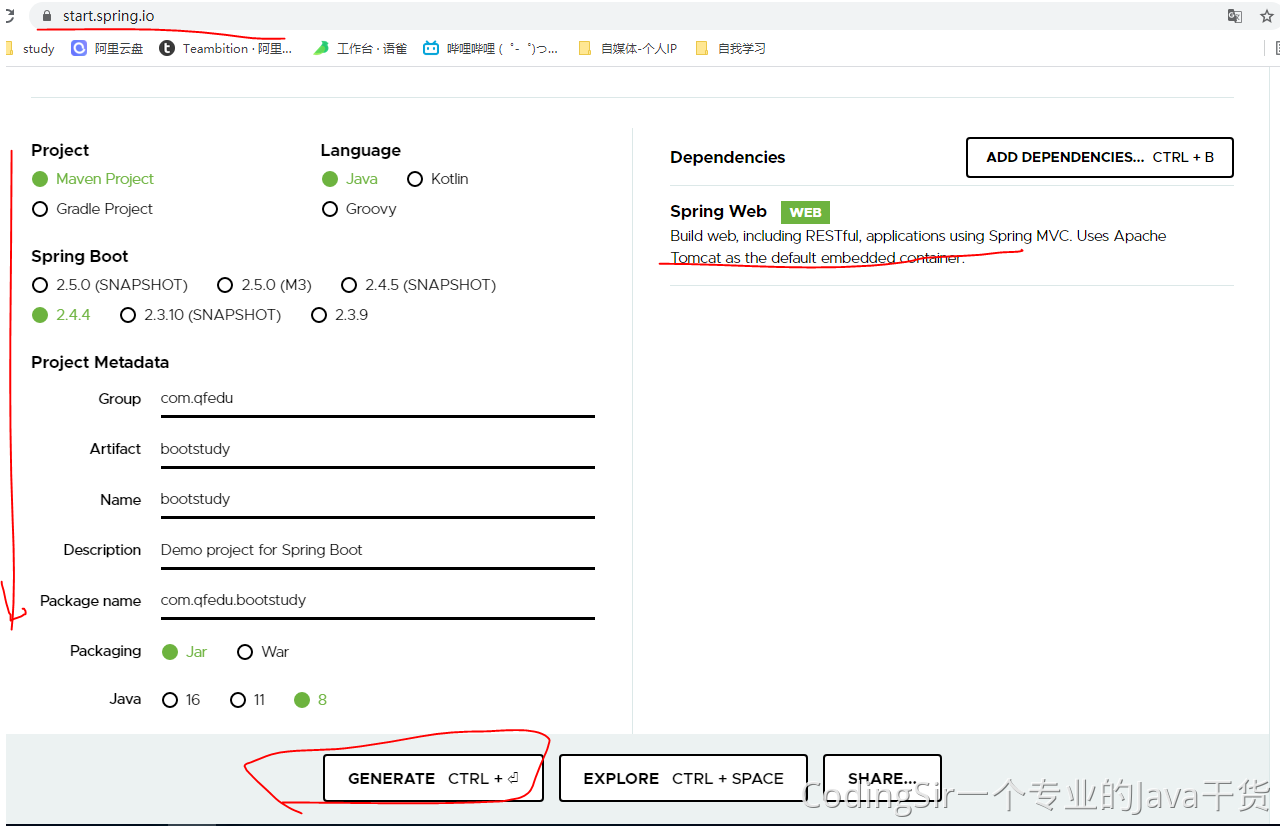The width and height of the screenshot is (1280, 826).
Task: Select Java version 11
Action: pos(248,700)
